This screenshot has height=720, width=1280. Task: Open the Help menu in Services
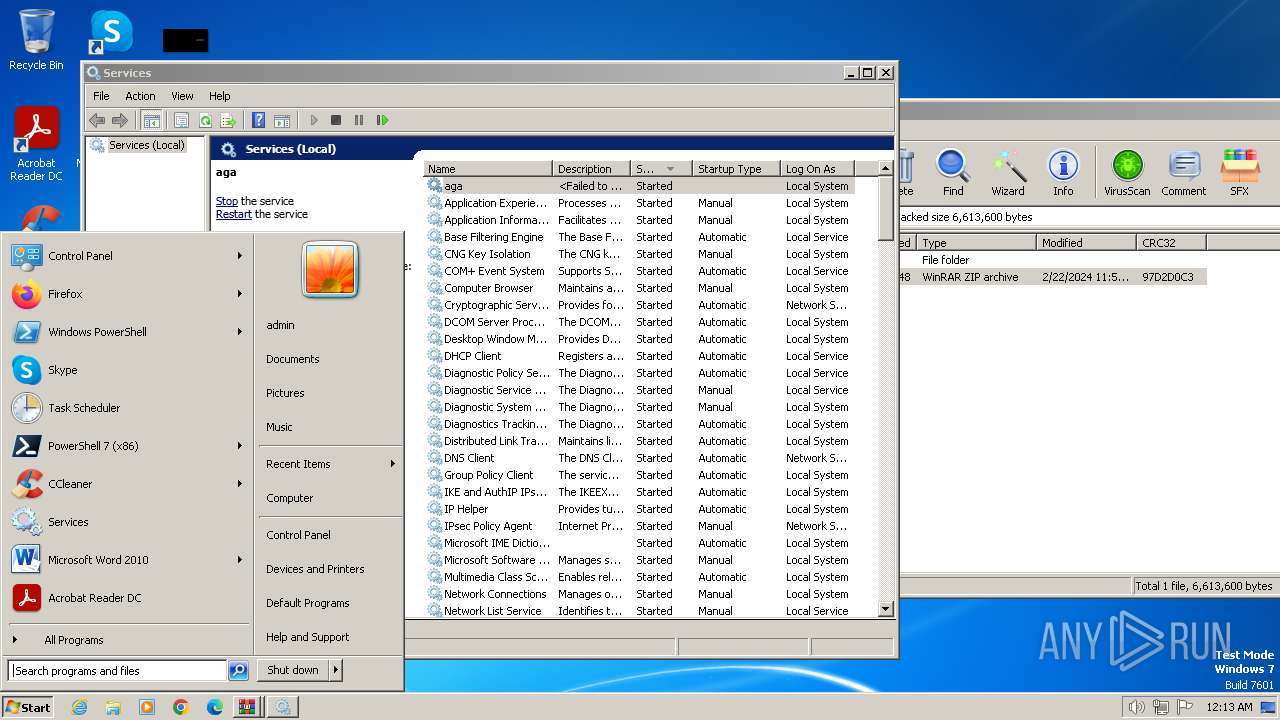(x=219, y=96)
